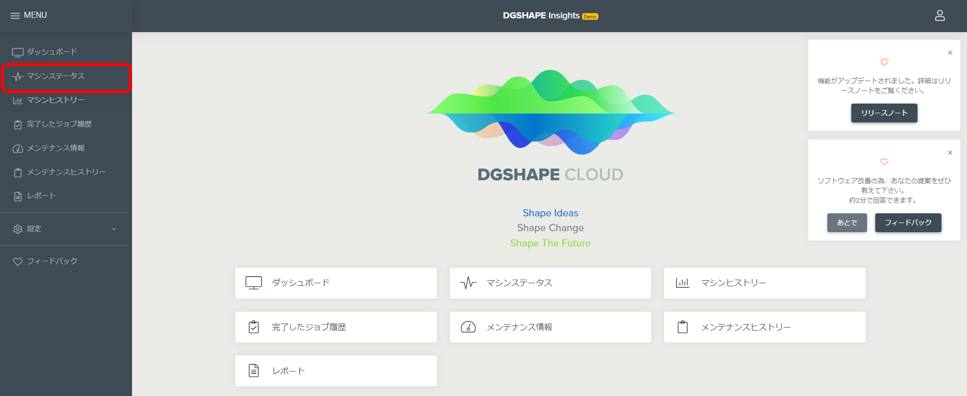The height and width of the screenshot is (396, 967).
Task: Close the update notification card
Action: coord(950,53)
